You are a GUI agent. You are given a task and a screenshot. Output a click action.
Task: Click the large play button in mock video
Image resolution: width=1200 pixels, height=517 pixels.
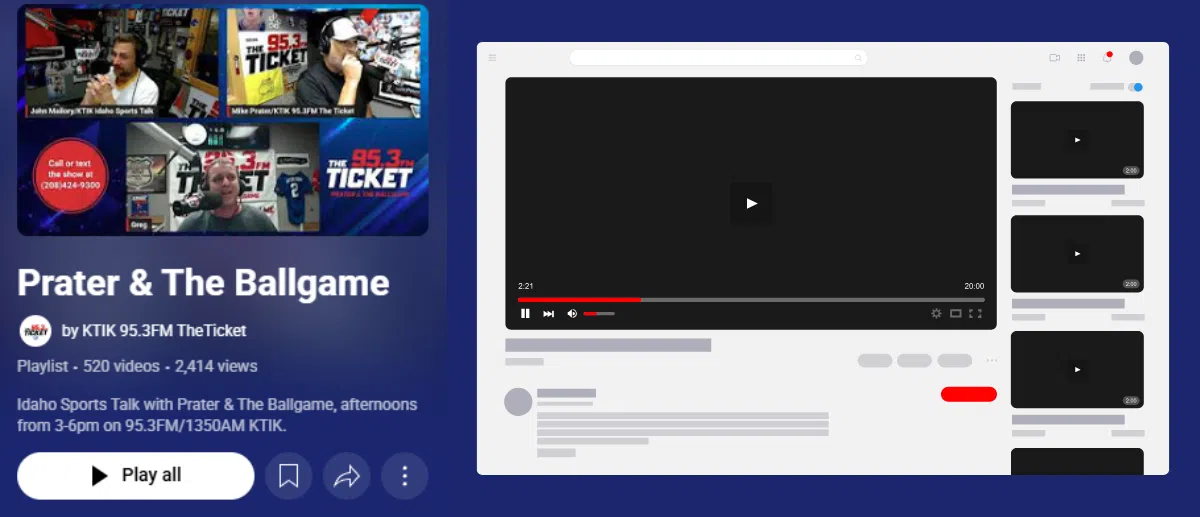pos(751,203)
